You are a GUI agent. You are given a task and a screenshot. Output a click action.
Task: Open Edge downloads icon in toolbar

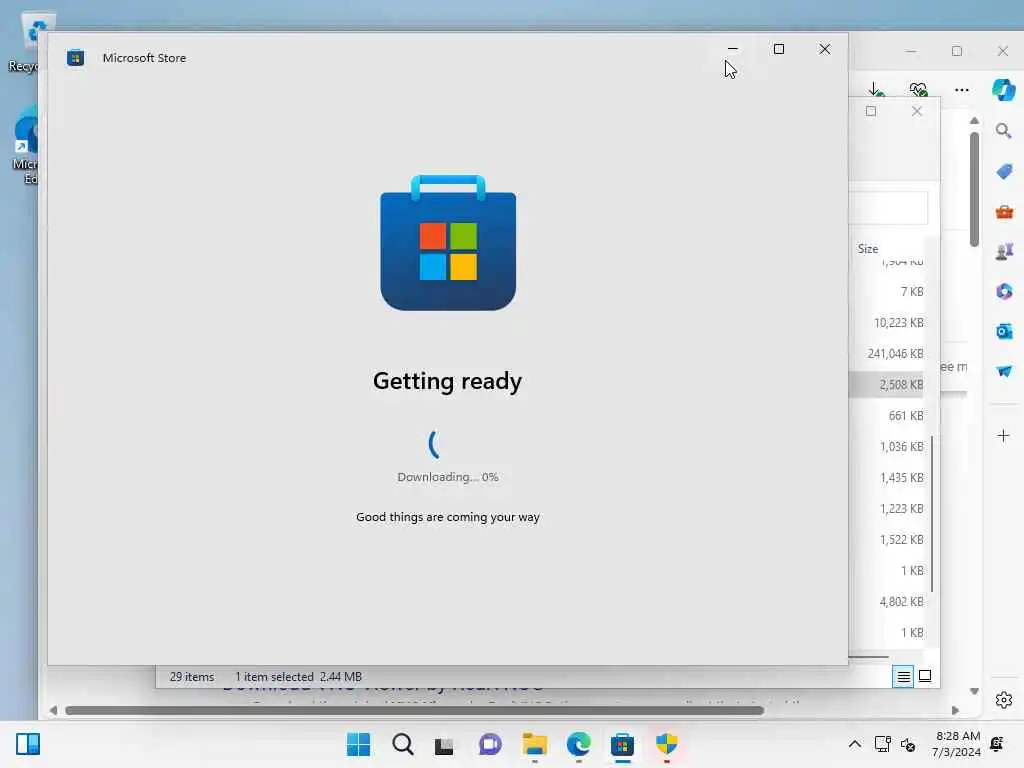876,89
